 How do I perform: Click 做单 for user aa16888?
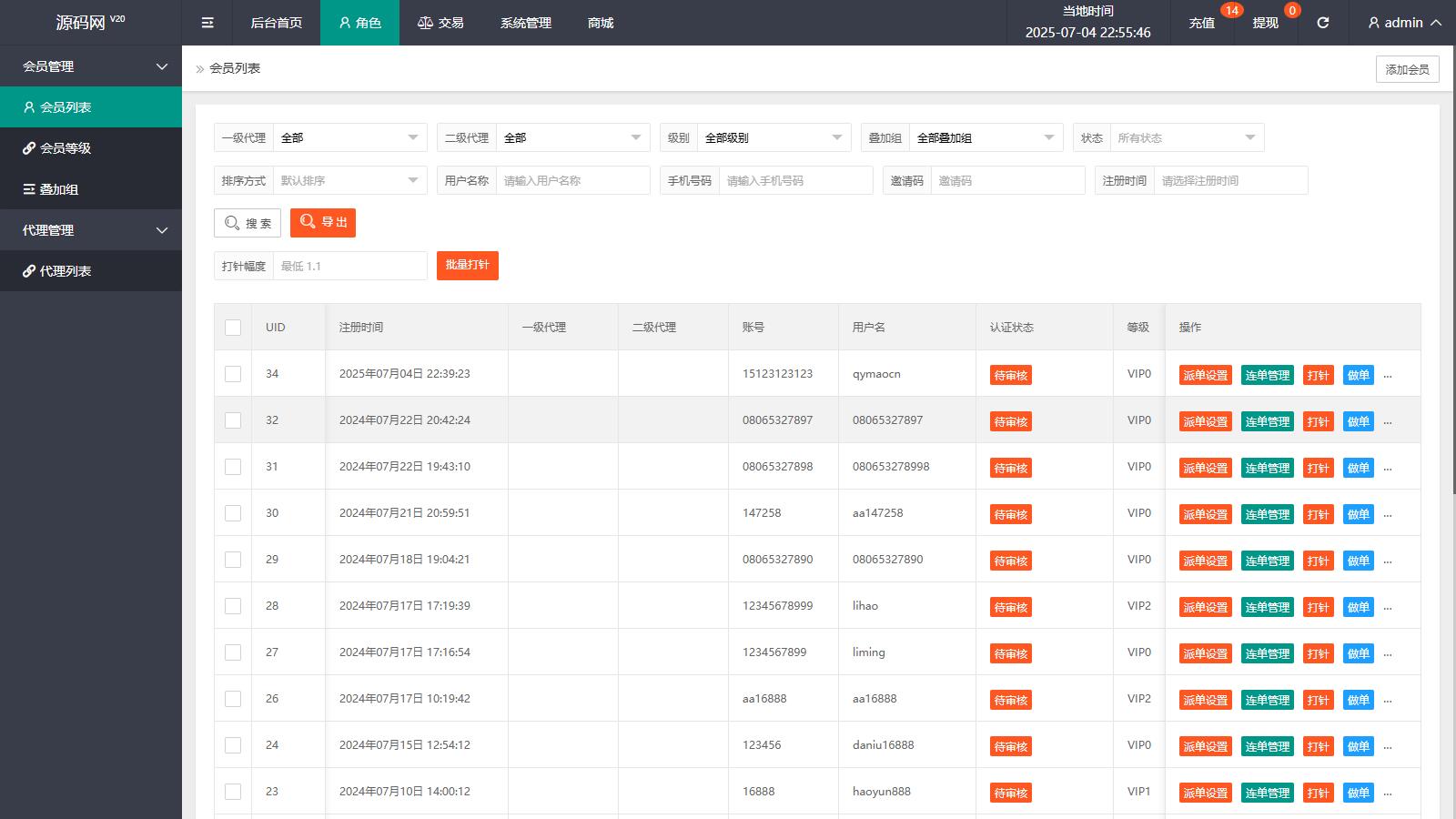pos(1359,700)
